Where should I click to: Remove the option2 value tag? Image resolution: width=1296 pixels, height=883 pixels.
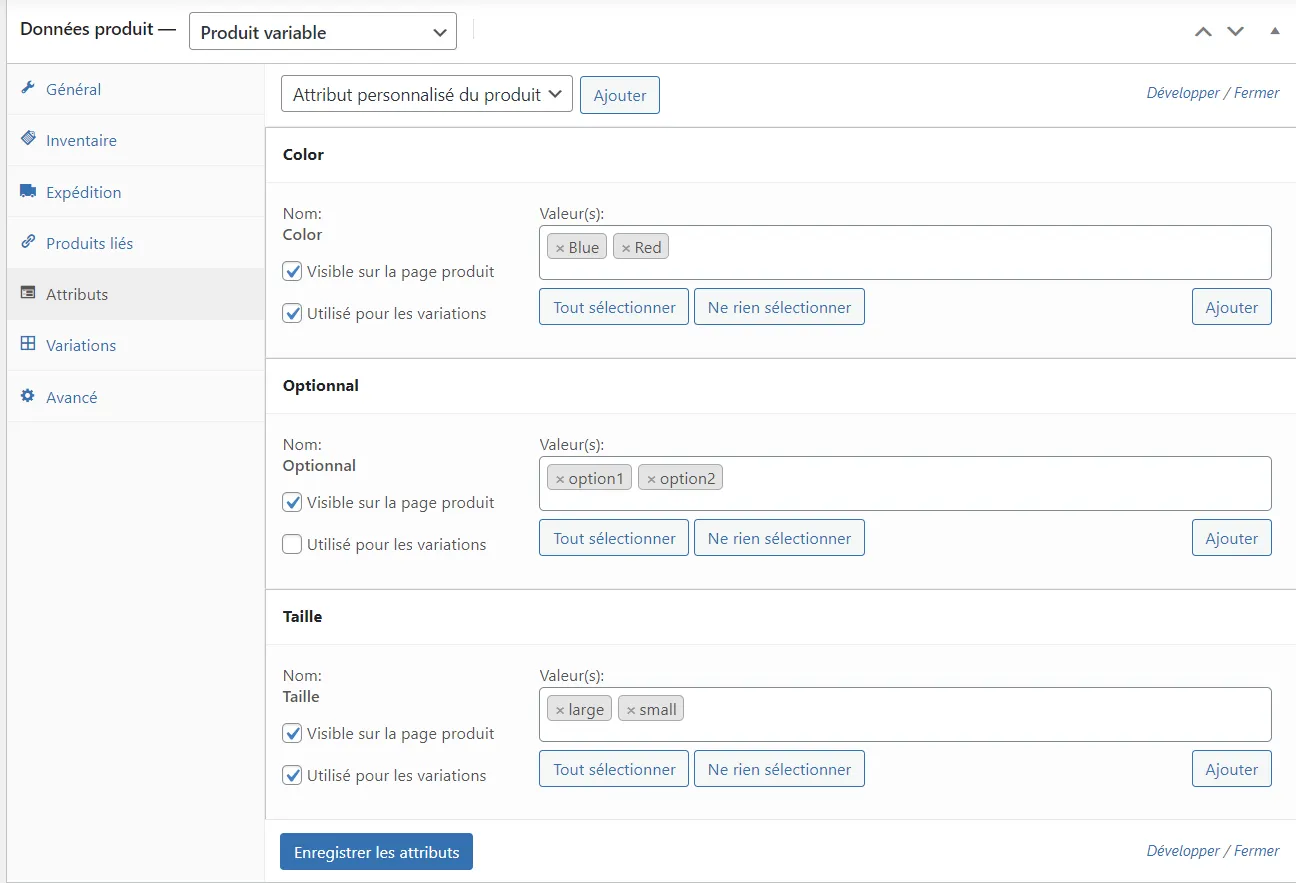[651, 479]
